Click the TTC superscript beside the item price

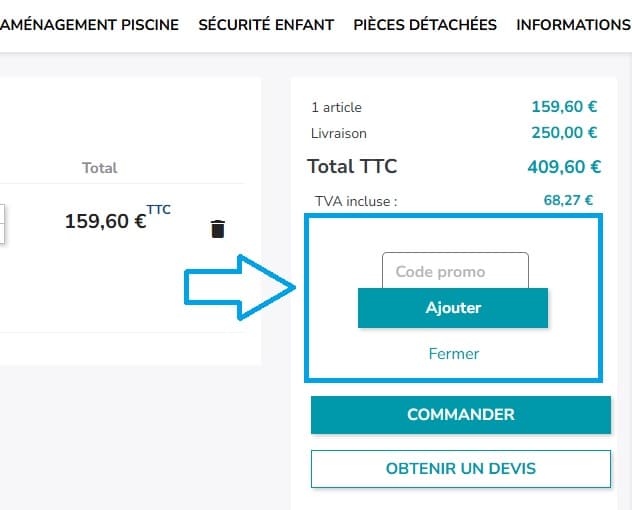(159, 209)
